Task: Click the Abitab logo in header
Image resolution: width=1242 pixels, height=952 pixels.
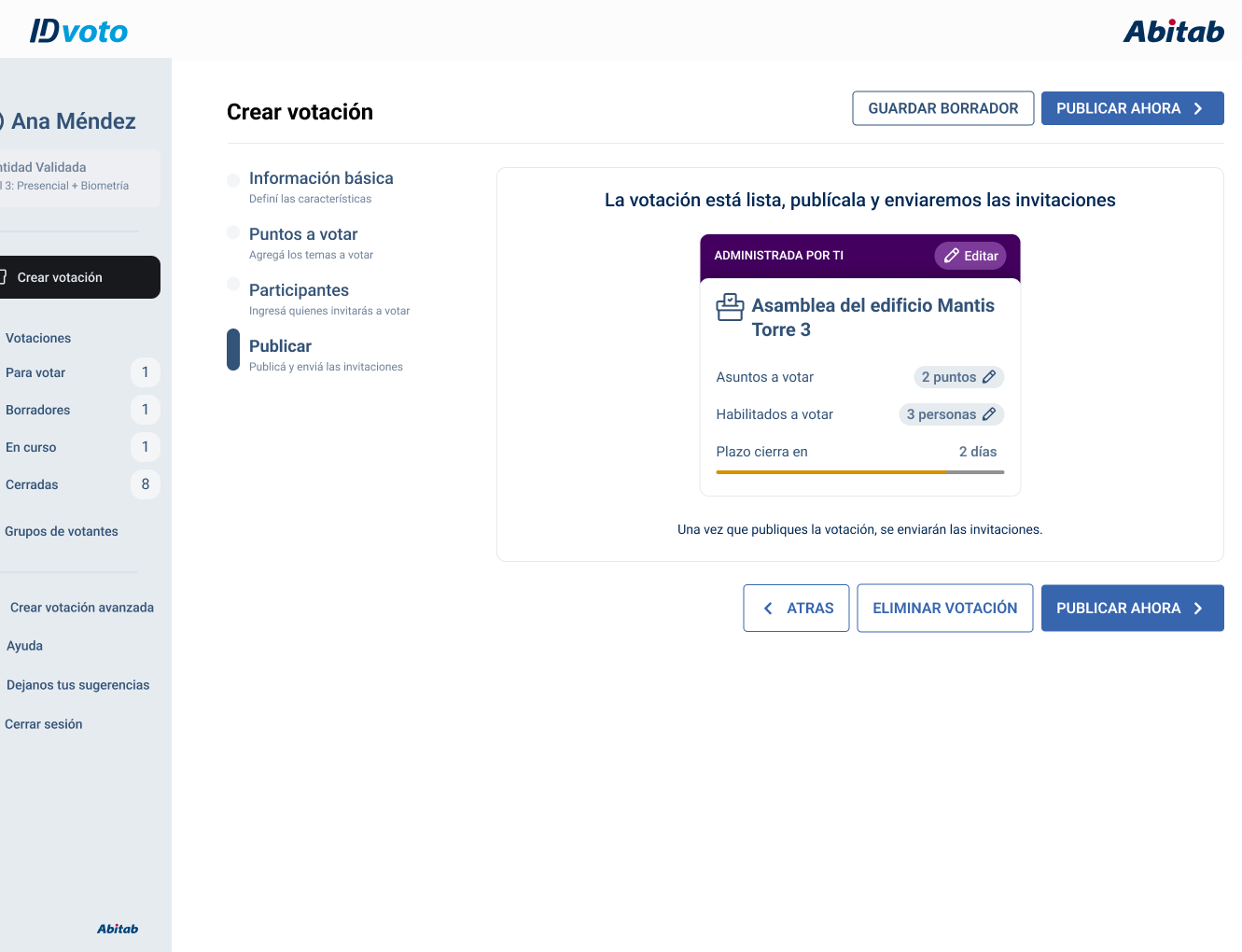Action: (1173, 32)
